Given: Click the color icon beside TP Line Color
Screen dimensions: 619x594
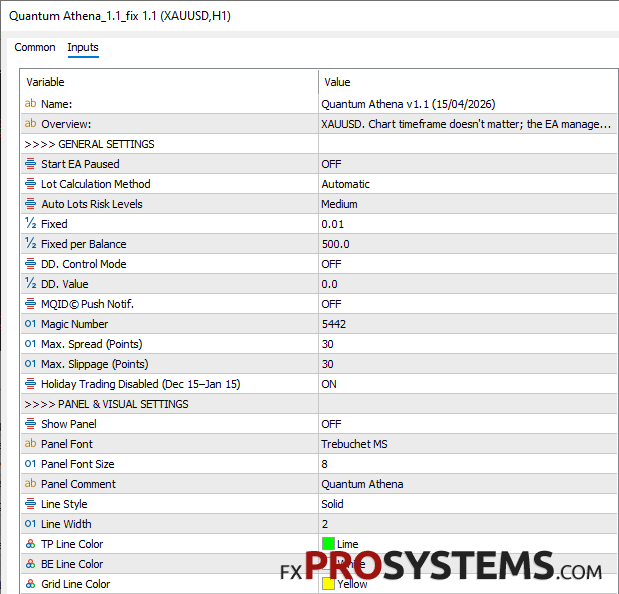Looking at the screenshot, I should [x=30, y=544].
